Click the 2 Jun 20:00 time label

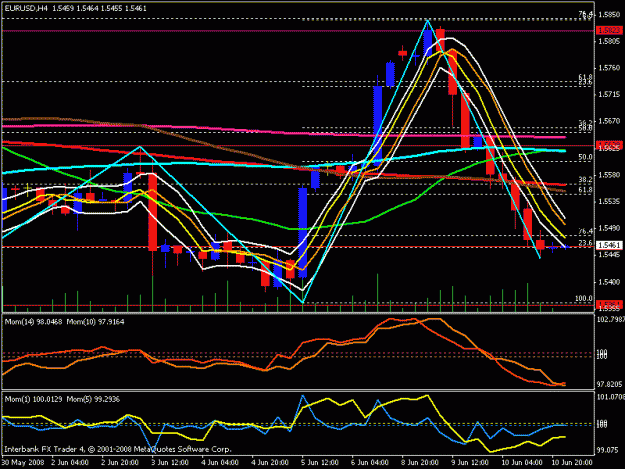120,463
